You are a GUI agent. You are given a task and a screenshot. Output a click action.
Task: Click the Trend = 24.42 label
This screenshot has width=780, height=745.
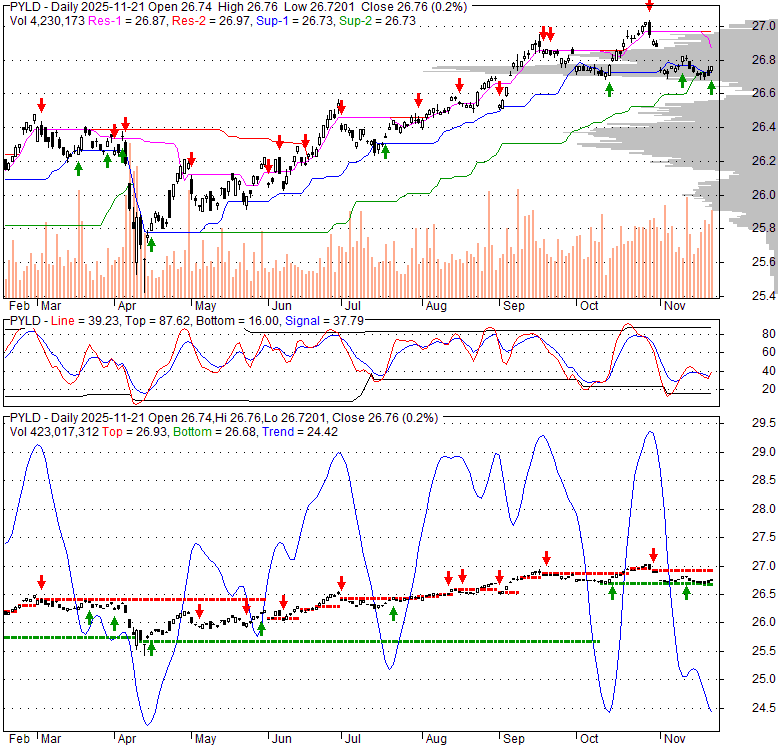point(300,432)
